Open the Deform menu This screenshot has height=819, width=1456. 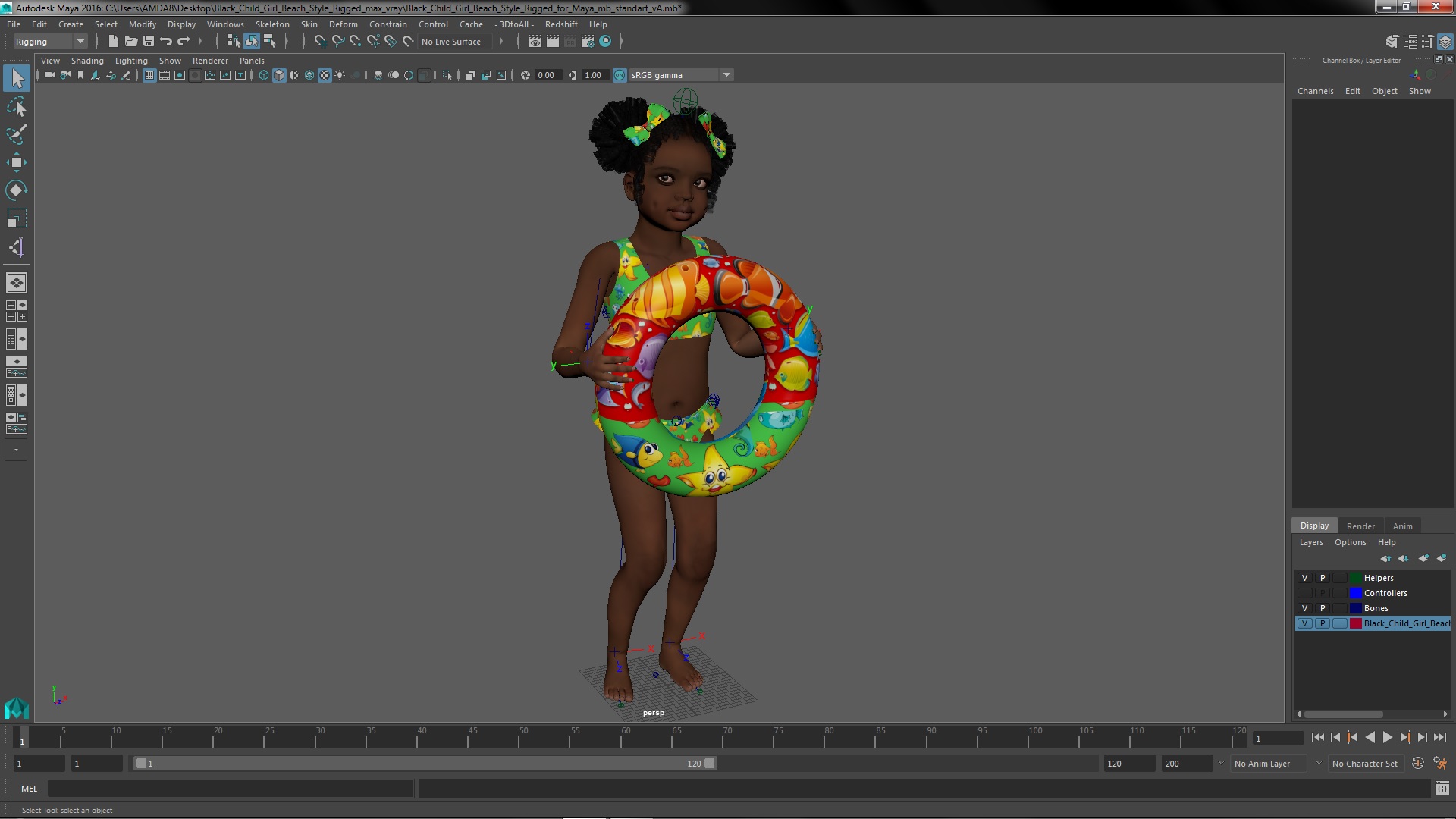point(343,23)
